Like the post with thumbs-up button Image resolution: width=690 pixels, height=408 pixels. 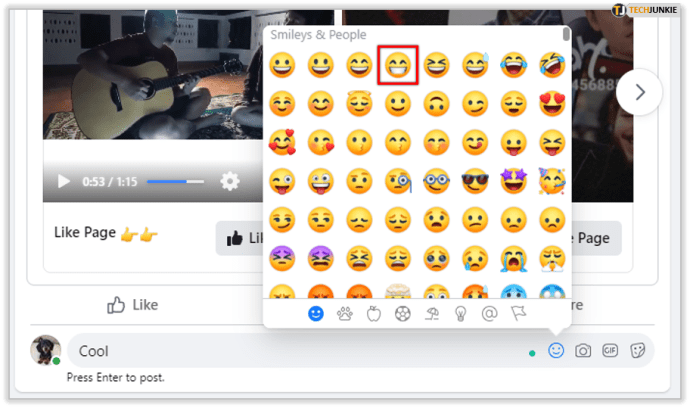[x=132, y=305]
